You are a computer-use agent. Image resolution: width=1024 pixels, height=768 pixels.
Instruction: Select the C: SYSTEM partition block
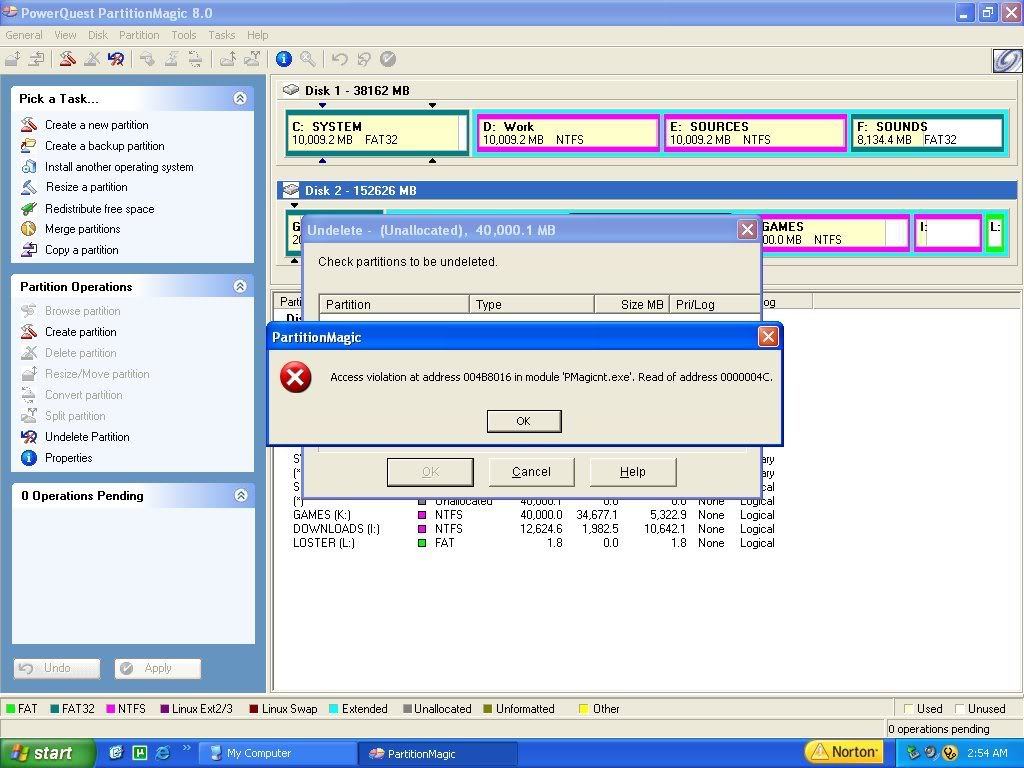pyautogui.click(x=377, y=133)
